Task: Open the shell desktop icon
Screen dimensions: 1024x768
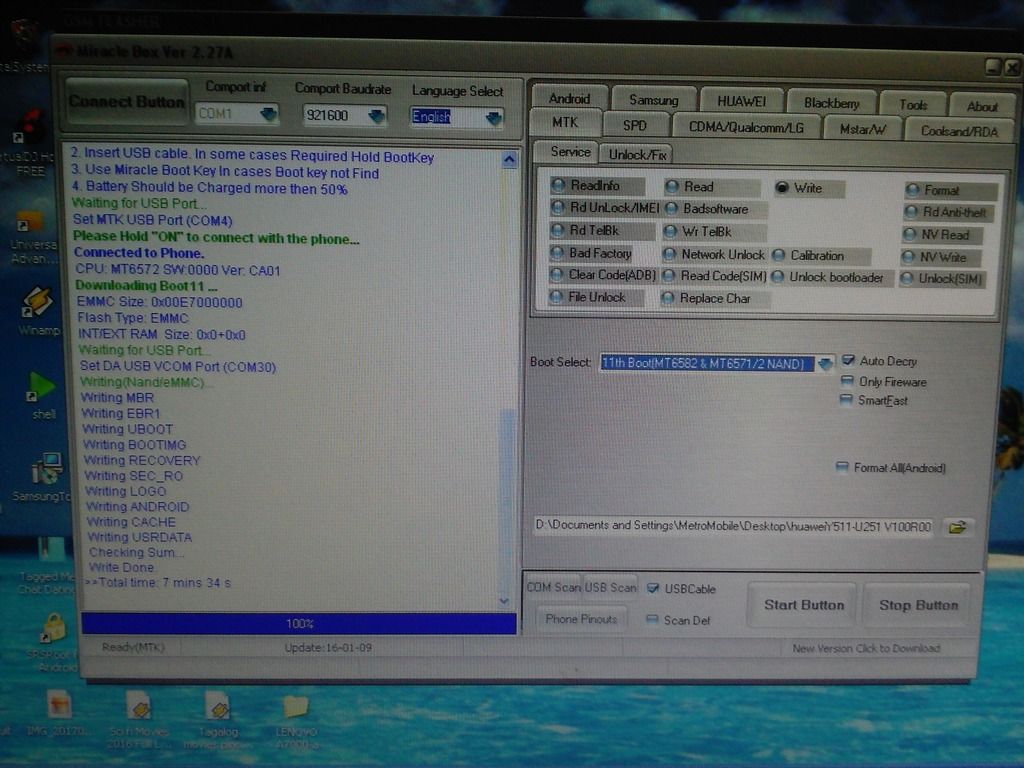Action: pyautogui.click(x=42, y=385)
